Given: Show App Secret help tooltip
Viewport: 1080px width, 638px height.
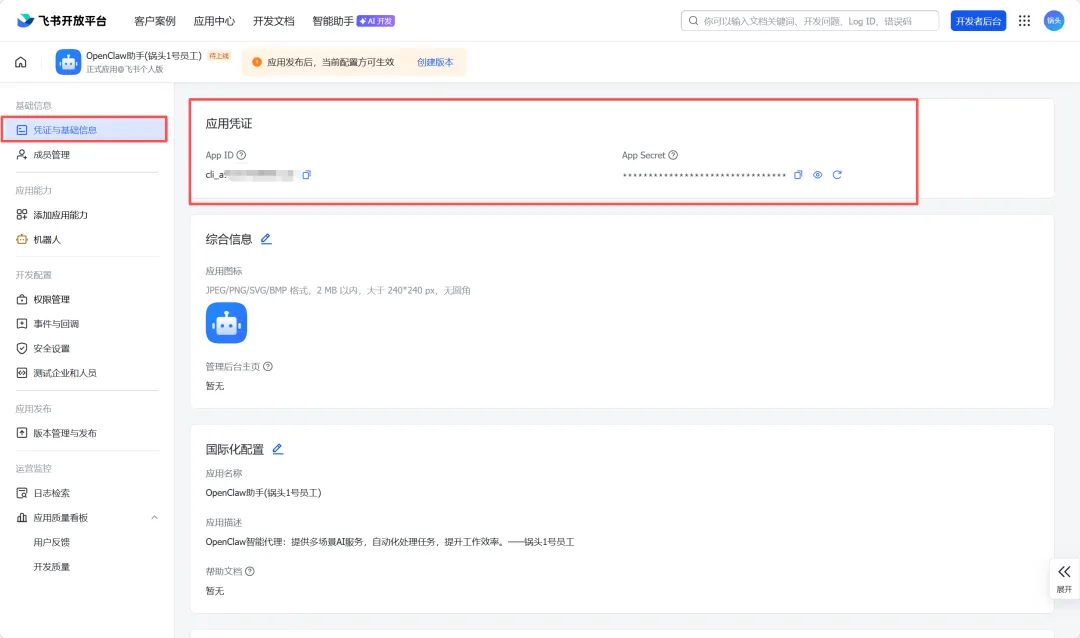Looking at the screenshot, I should pyautogui.click(x=673, y=155).
